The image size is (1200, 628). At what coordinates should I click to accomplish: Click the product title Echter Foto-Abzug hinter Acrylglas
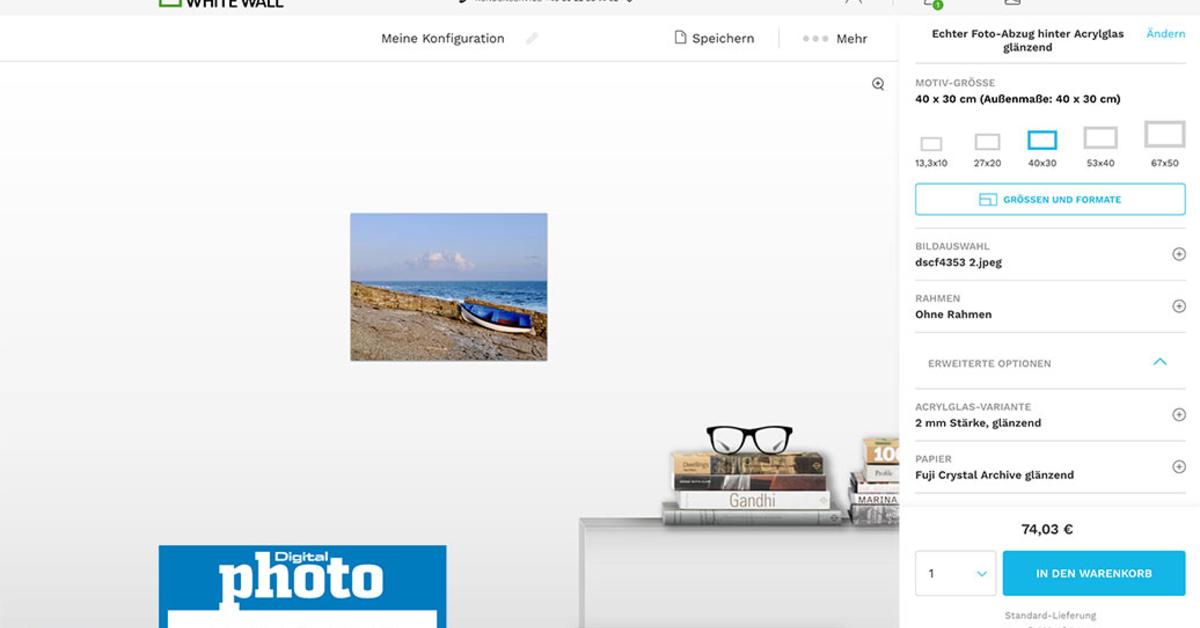point(1028,40)
